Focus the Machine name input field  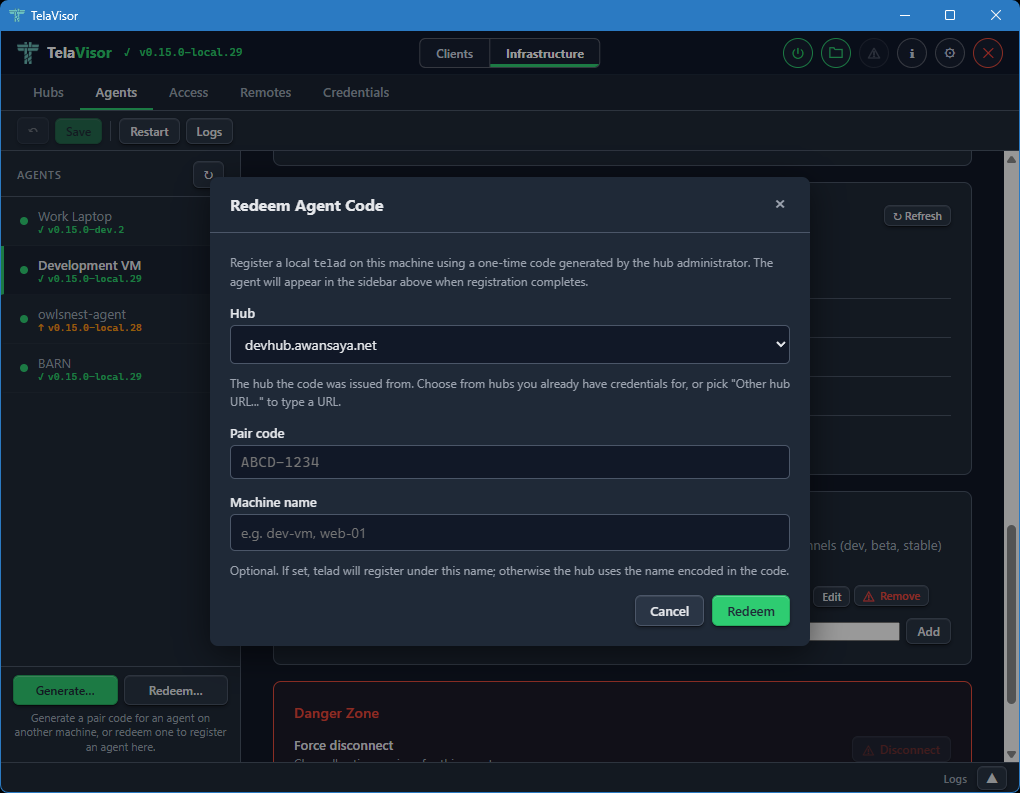[x=509, y=533]
